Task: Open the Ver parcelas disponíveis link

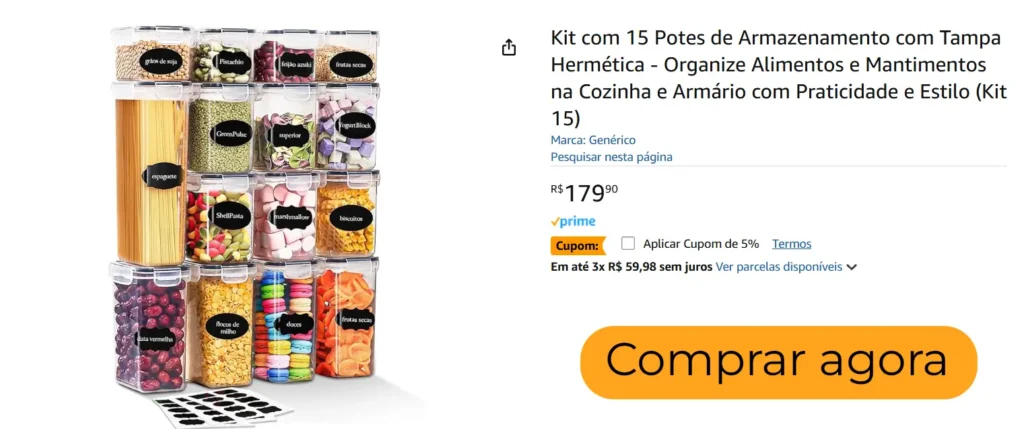Action: click(x=778, y=266)
